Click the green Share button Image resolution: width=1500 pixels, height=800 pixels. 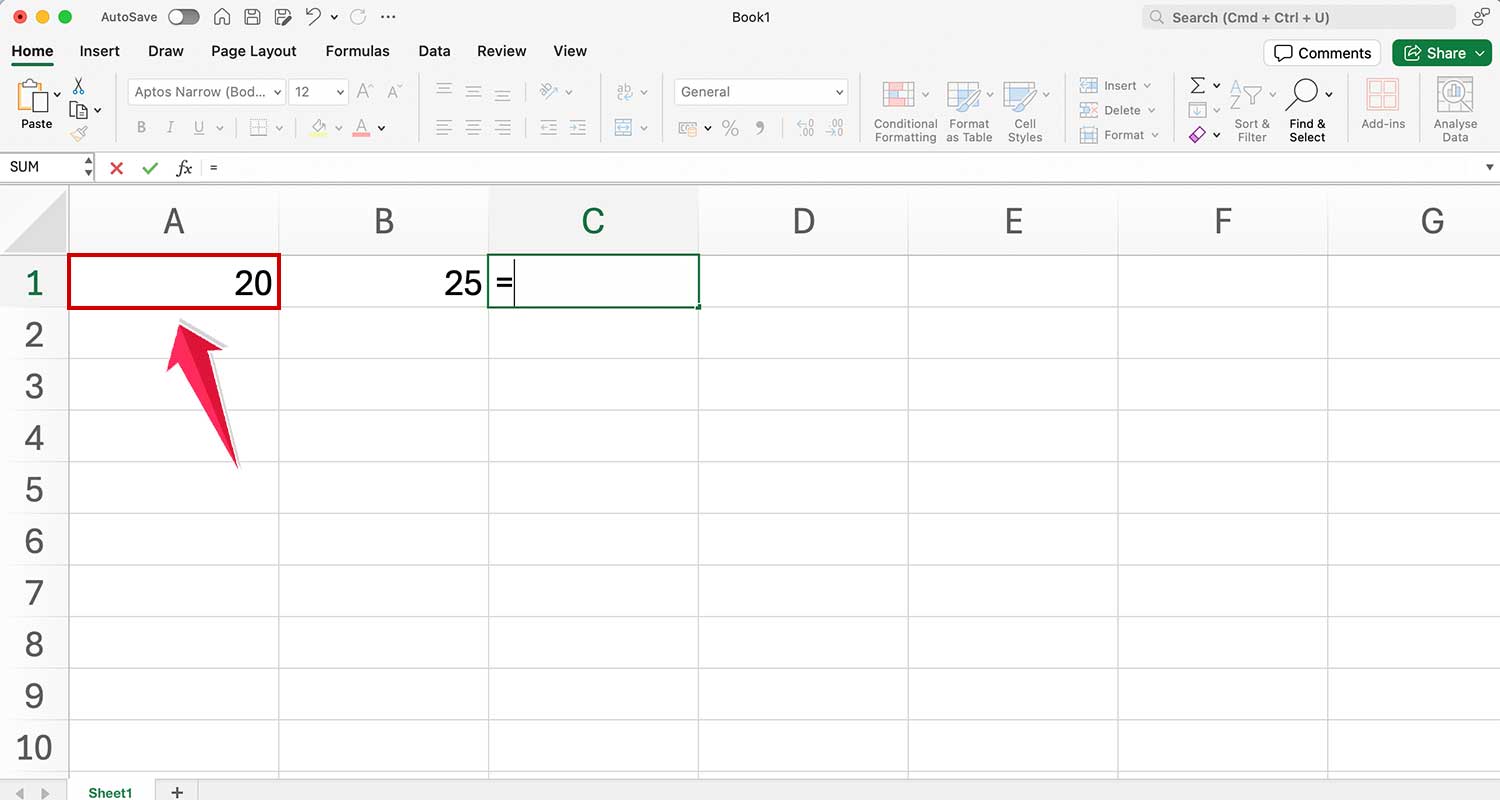[x=1440, y=52]
